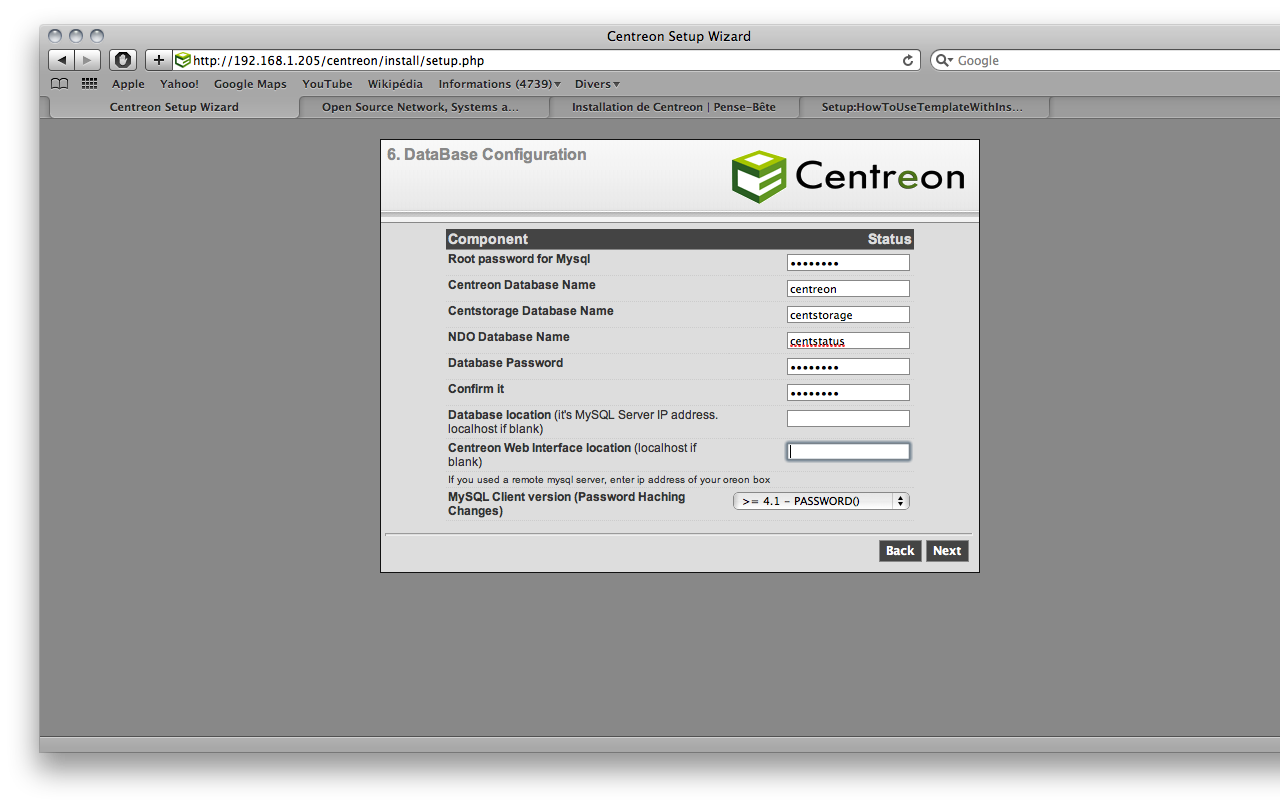1280x800 pixels.
Task: Focus the Centstorage Database Name field
Action: click(x=848, y=315)
